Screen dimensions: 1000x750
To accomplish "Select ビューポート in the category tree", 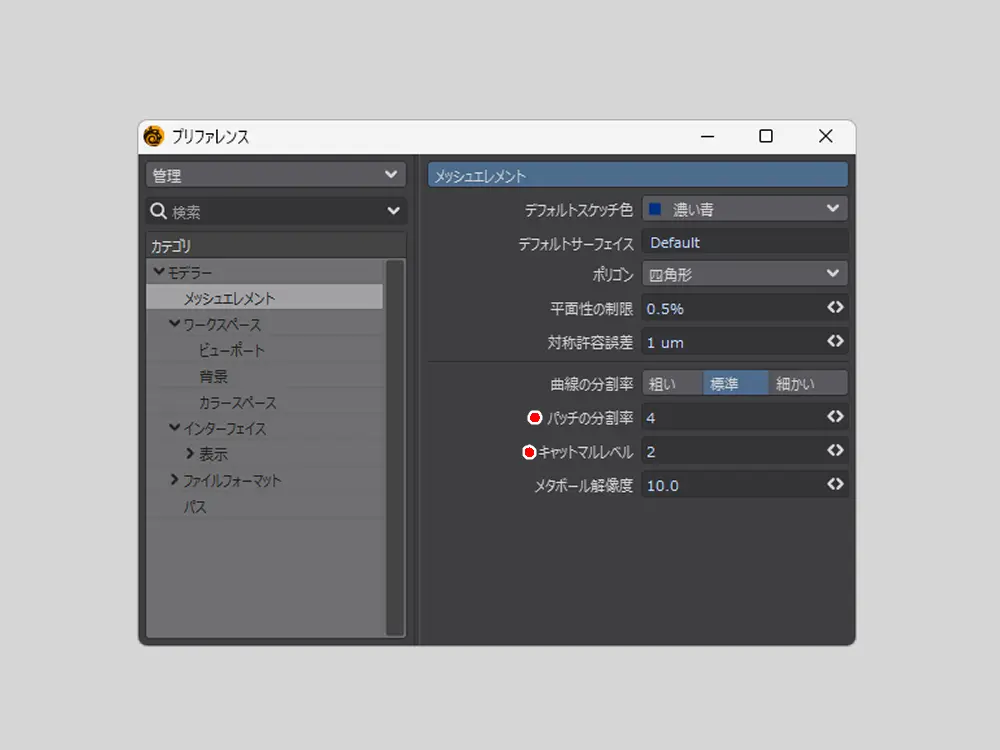I will 231,351.
